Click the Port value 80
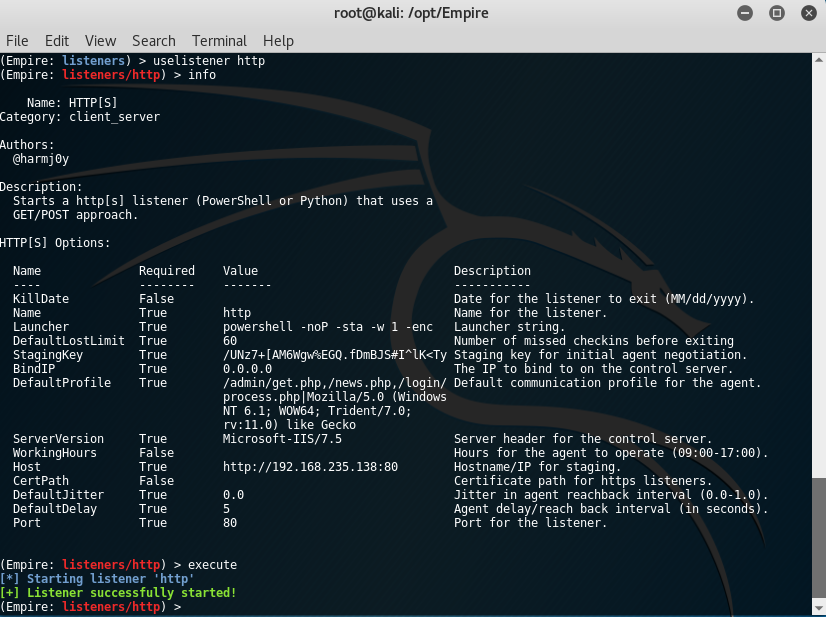Image resolution: width=826 pixels, height=617 pixels. click(x=230, y=523)
